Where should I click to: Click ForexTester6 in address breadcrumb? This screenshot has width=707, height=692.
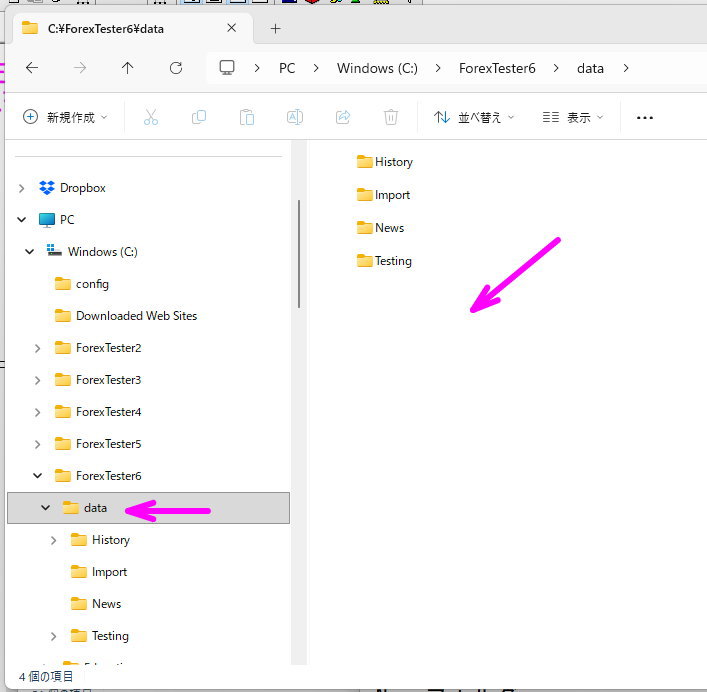pyautogui.click(x=497, y=68)
